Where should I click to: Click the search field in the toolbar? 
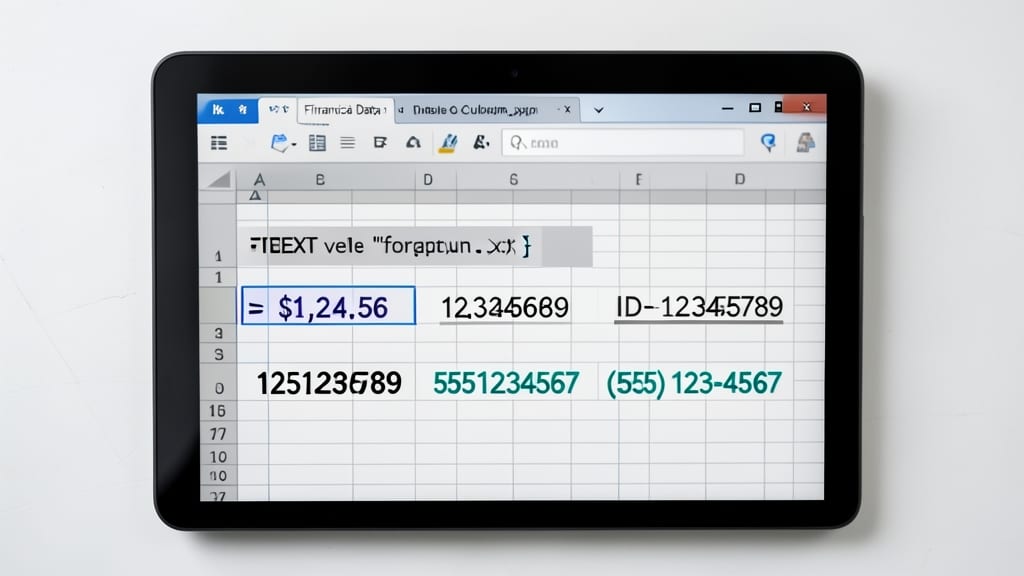[x=622, y=142]
